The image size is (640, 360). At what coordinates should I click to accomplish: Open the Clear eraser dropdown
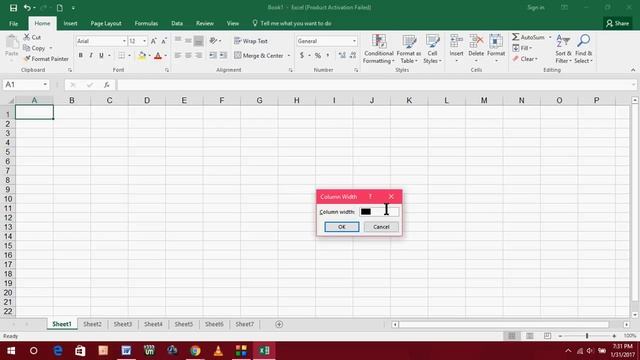(525, 59)
